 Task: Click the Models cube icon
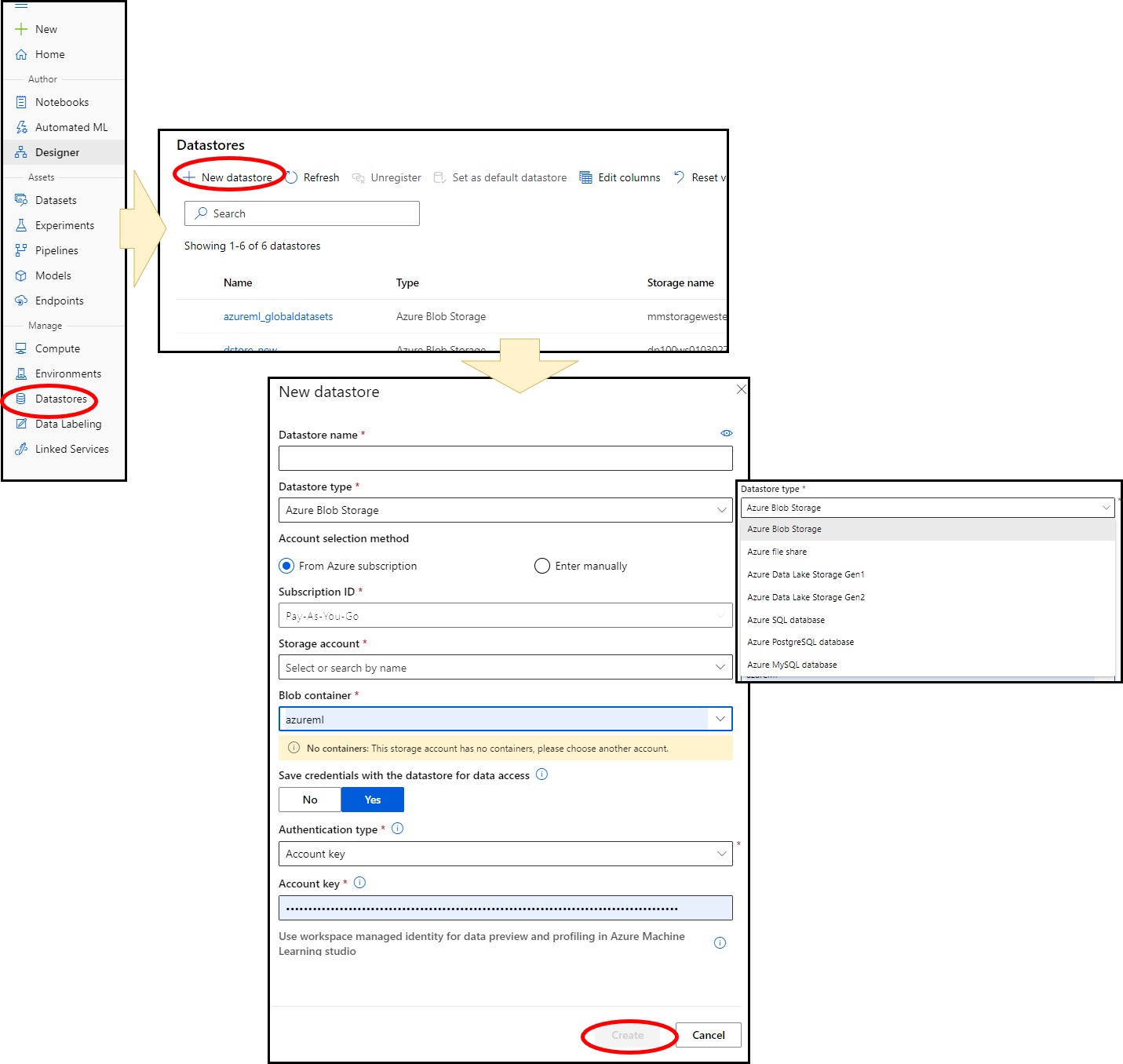[21, 275]
